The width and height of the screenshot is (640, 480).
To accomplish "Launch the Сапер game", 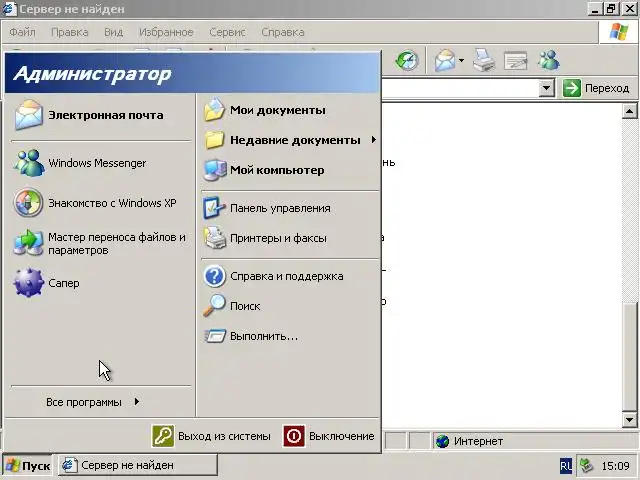I will click(100, 282).
